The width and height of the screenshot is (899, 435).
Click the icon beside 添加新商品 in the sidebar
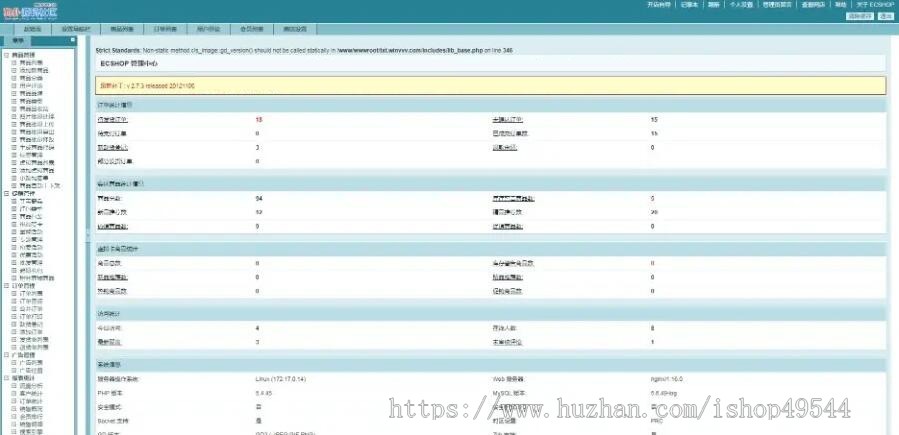coord(14,70)
